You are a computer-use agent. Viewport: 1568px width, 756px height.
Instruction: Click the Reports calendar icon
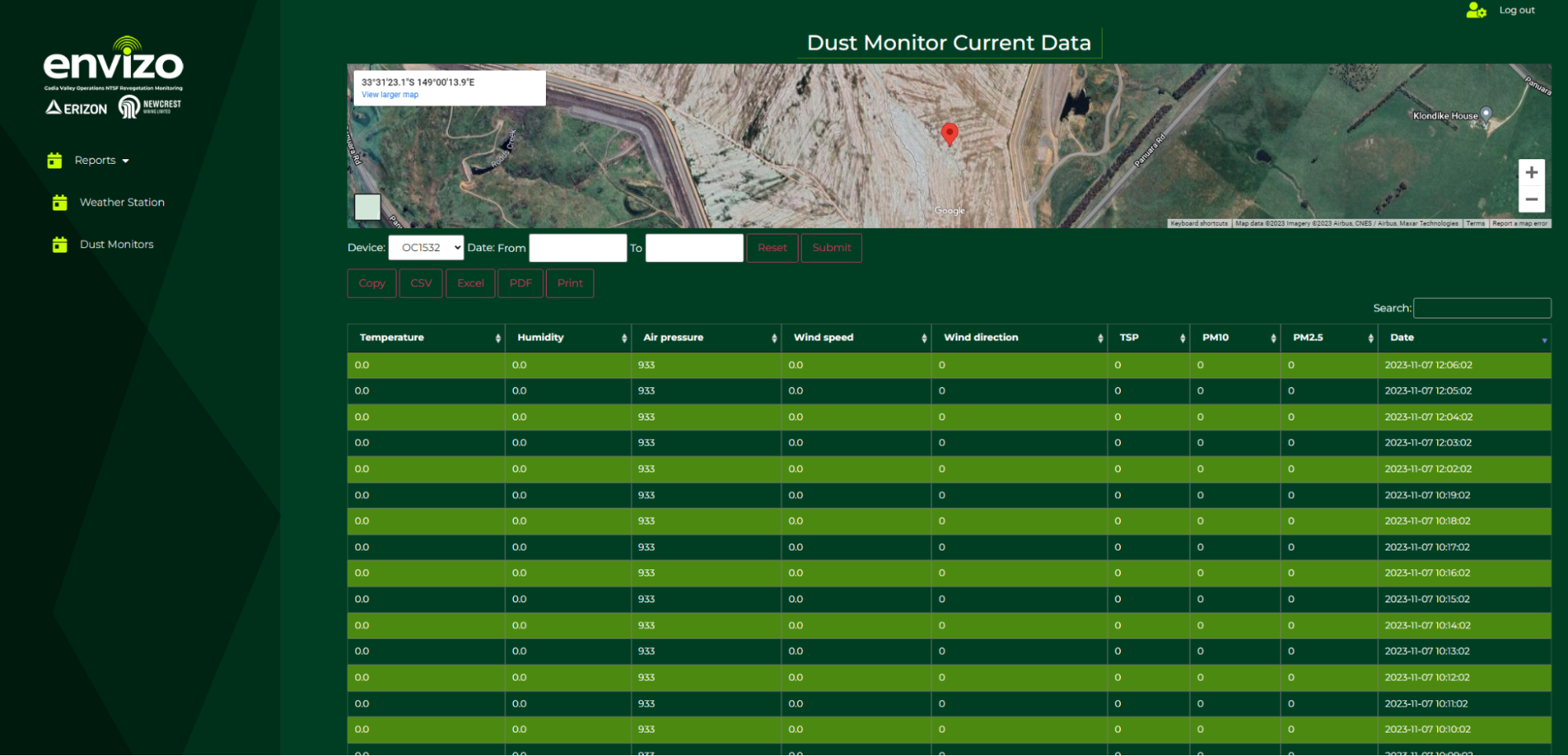click(x=54, y=160)
